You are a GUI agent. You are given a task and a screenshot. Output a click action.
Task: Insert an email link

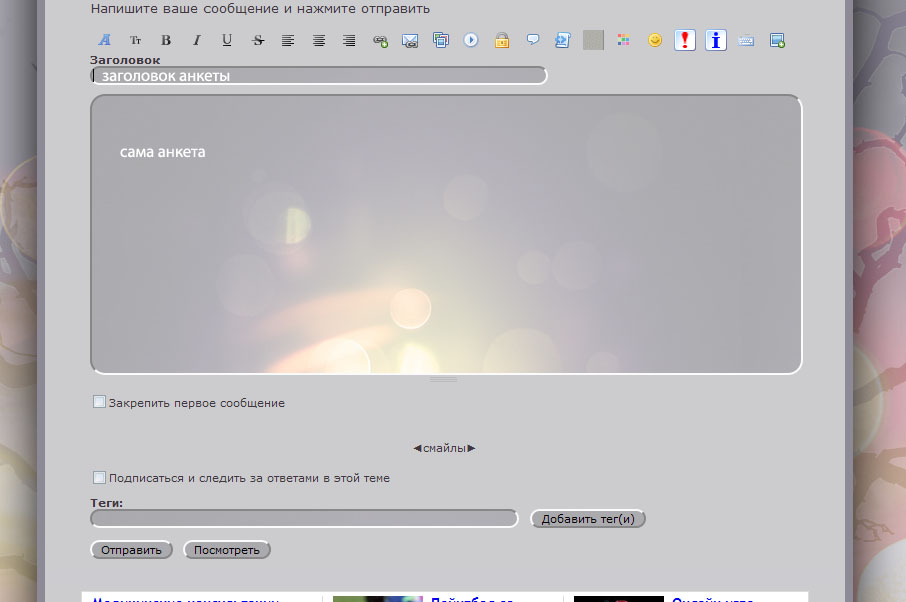tap(410, 40)
